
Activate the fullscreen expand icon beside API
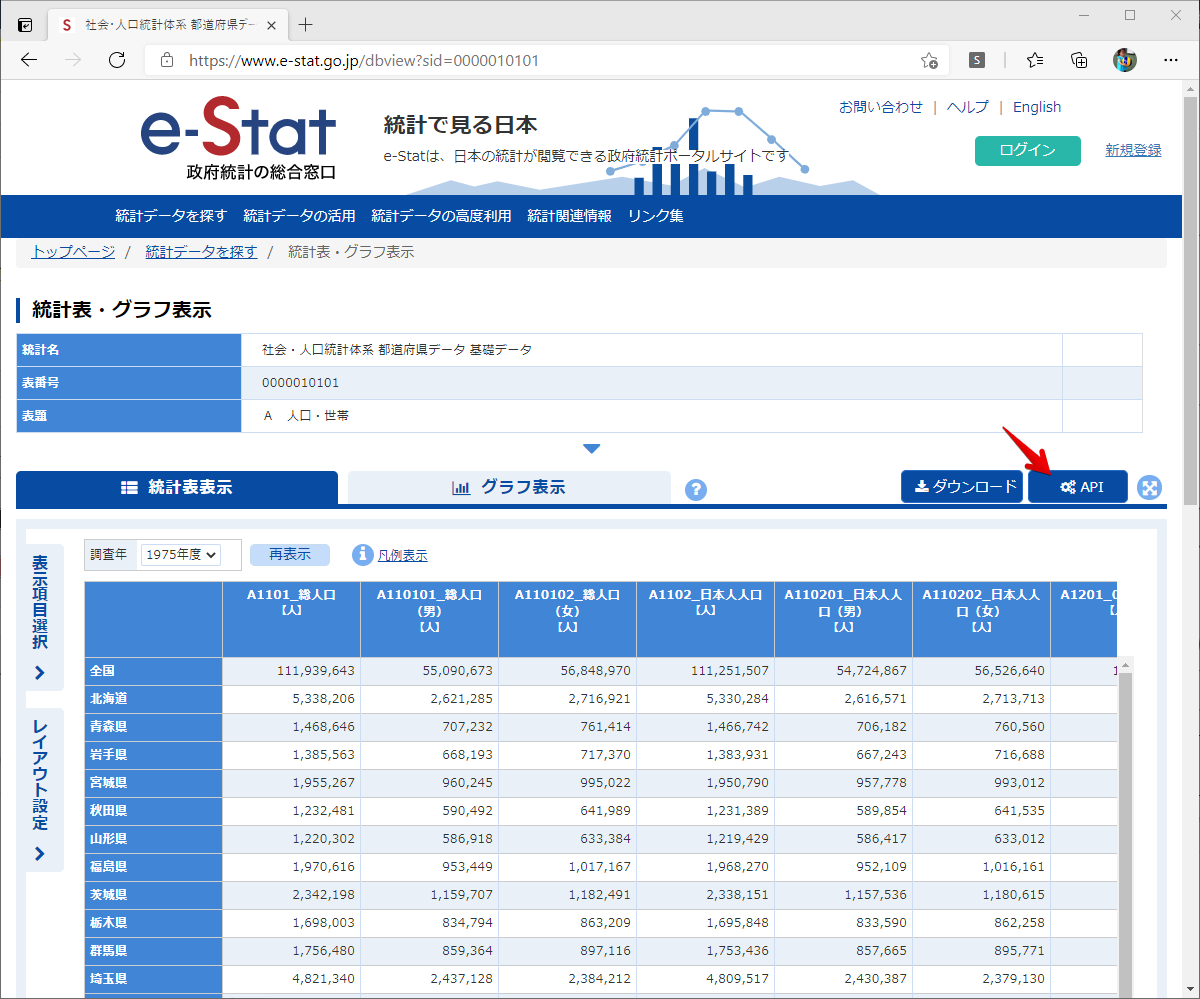point(1149,487)
